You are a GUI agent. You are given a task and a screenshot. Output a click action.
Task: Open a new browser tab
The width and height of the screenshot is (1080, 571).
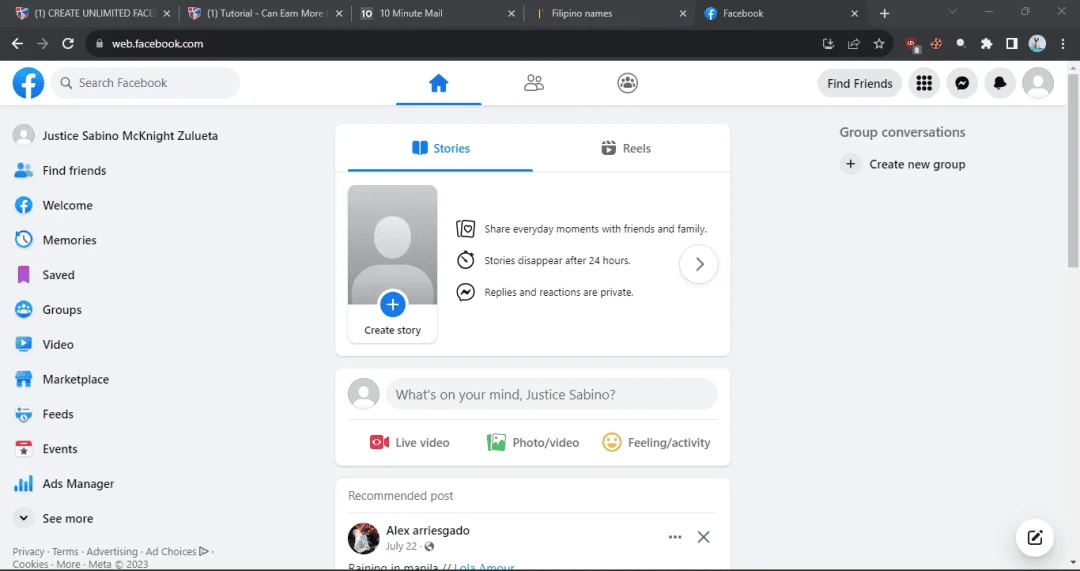(884, 13)
